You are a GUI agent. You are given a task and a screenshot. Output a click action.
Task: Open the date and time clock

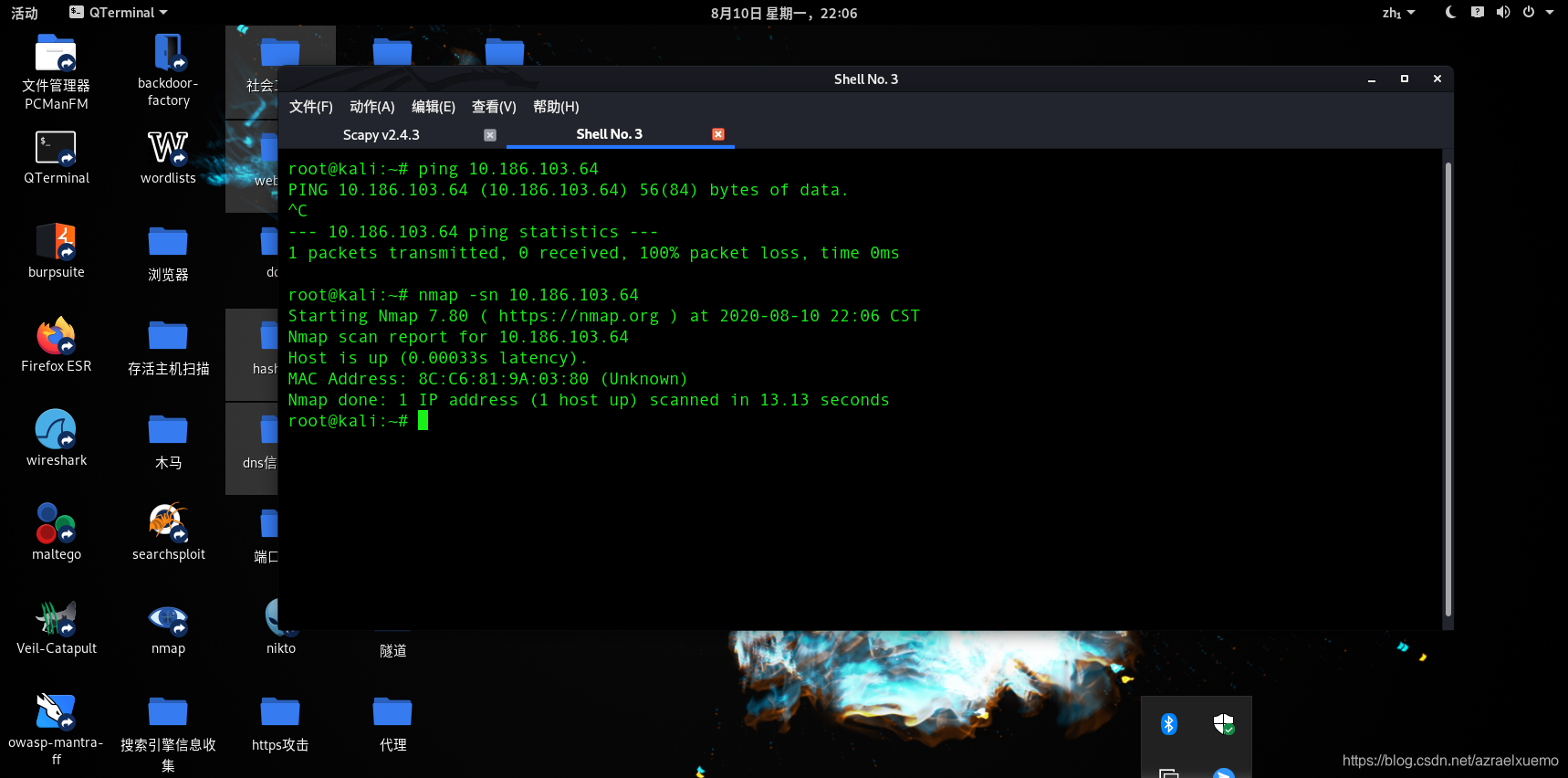pos(784,13)
